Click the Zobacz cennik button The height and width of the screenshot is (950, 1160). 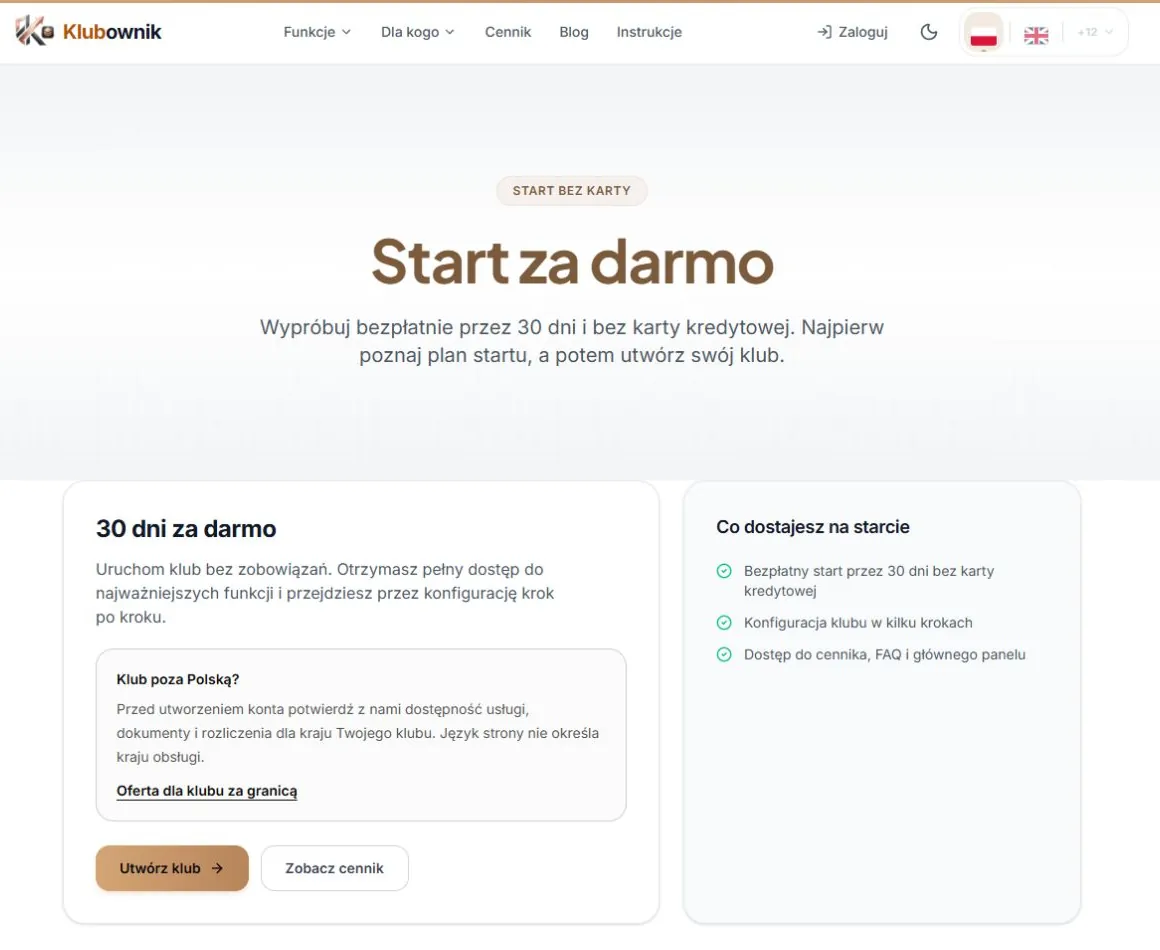point(334,868)
